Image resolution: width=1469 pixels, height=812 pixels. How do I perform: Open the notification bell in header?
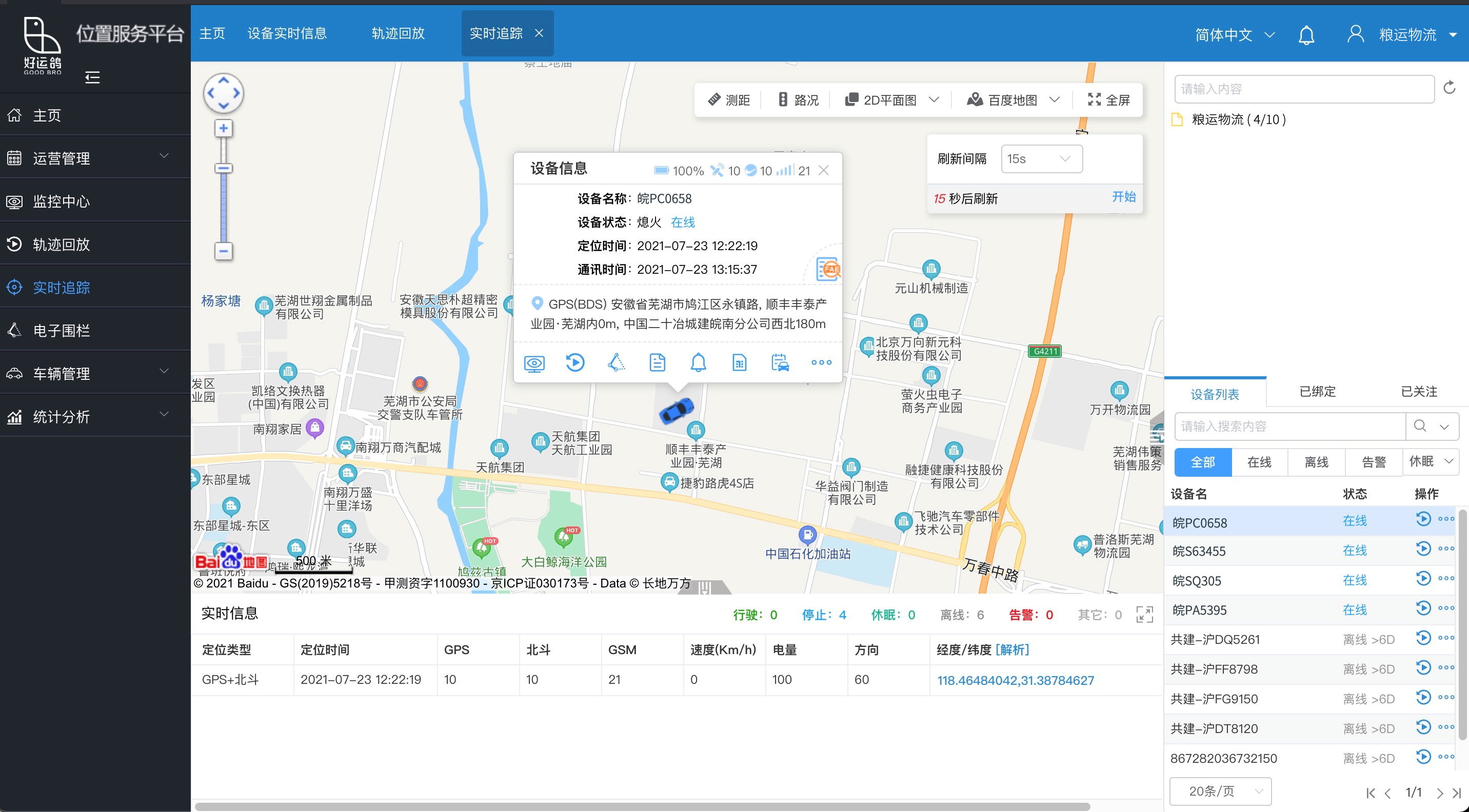1306,35
